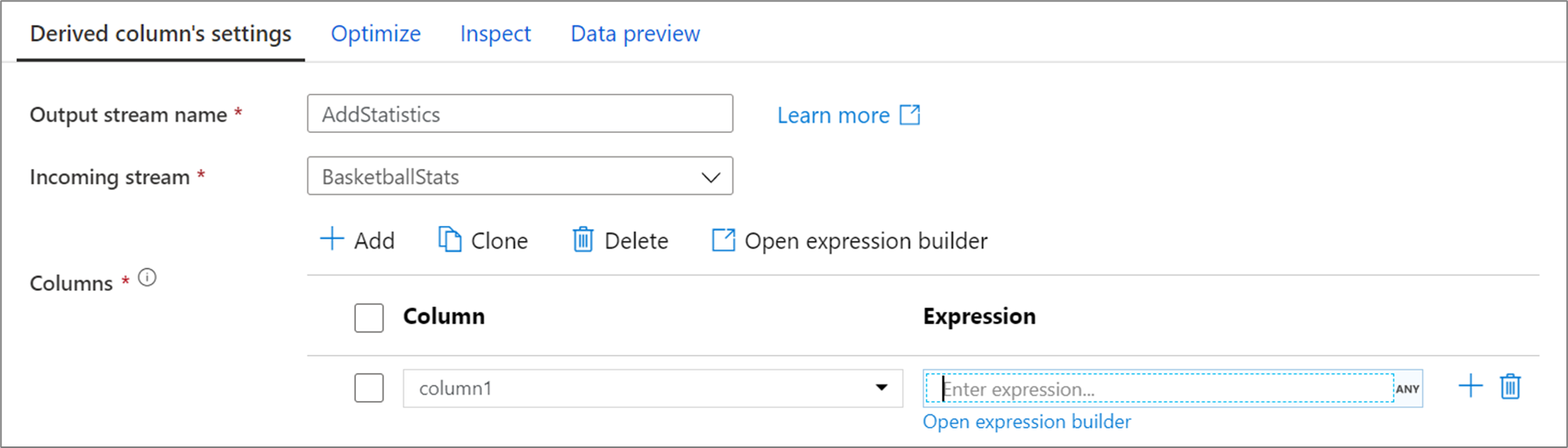
Task: Switch to the Optimize tab
Action: 376,34
